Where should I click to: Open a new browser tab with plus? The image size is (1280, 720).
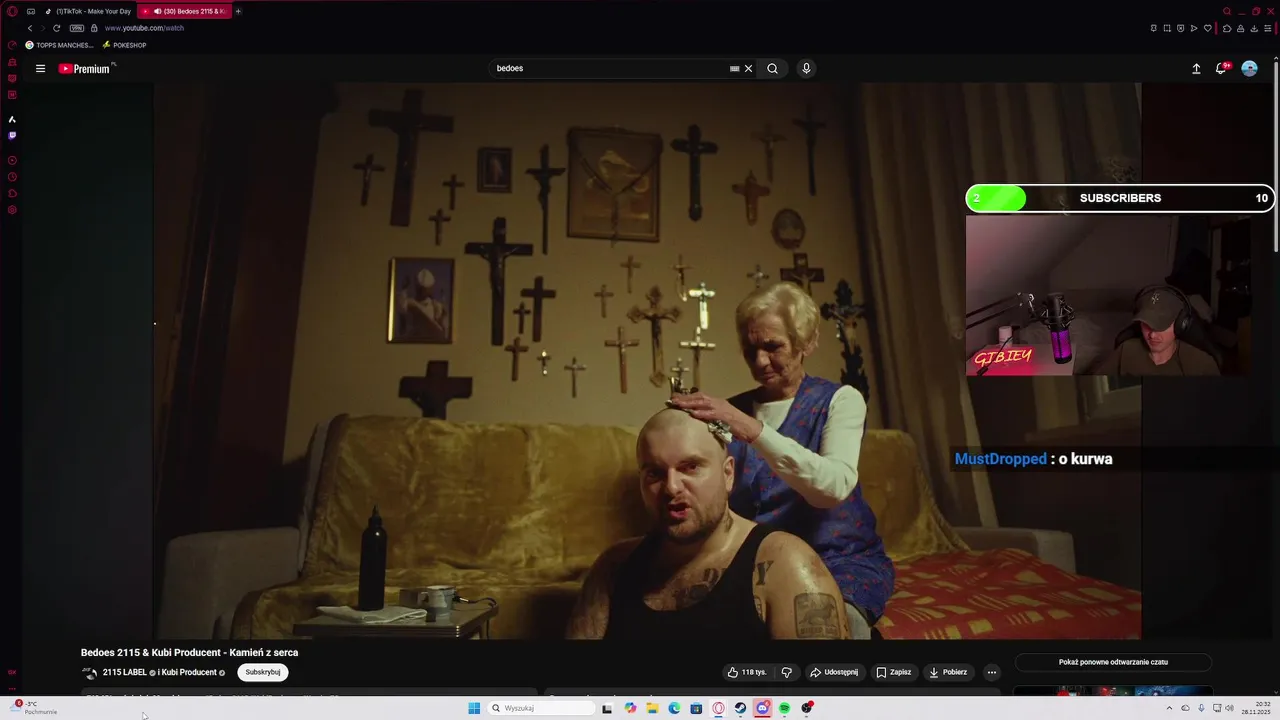(x=238, y=11)
